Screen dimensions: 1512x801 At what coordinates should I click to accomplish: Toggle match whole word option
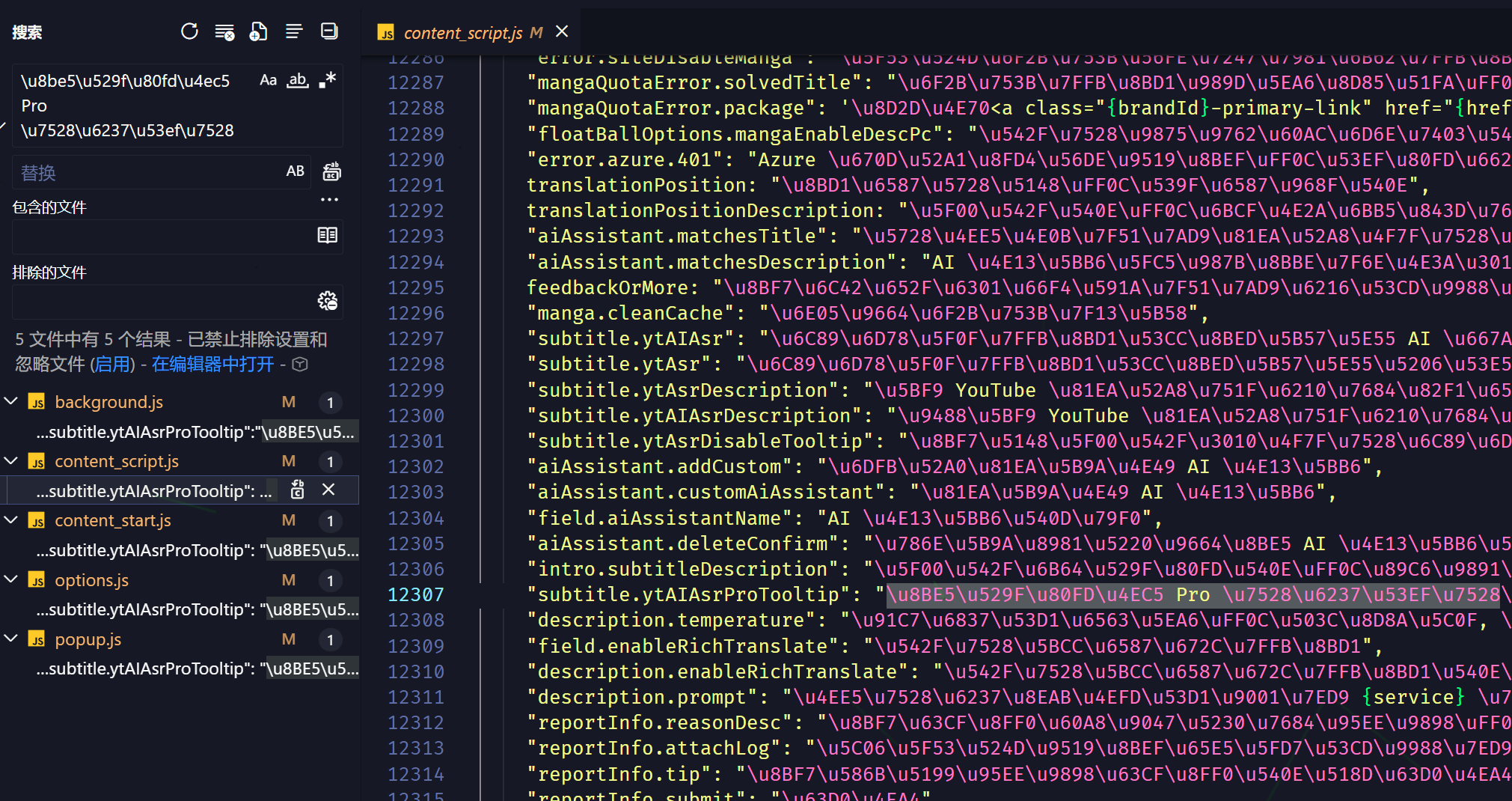(298, 80)
